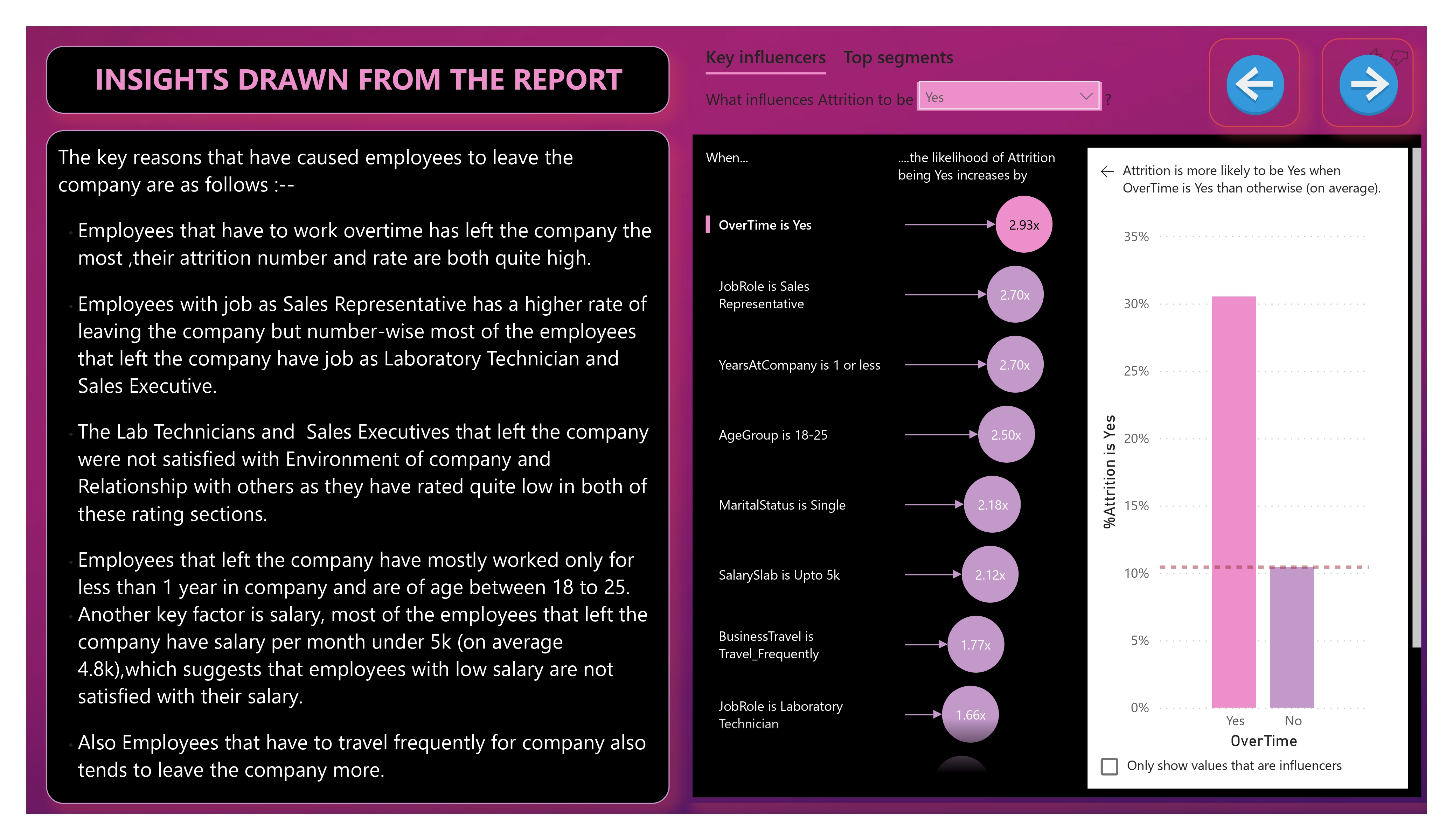1453x840 pixels.
Task: Select the 2.93x OverTime influencer bubble
Action: (1023, 225)
